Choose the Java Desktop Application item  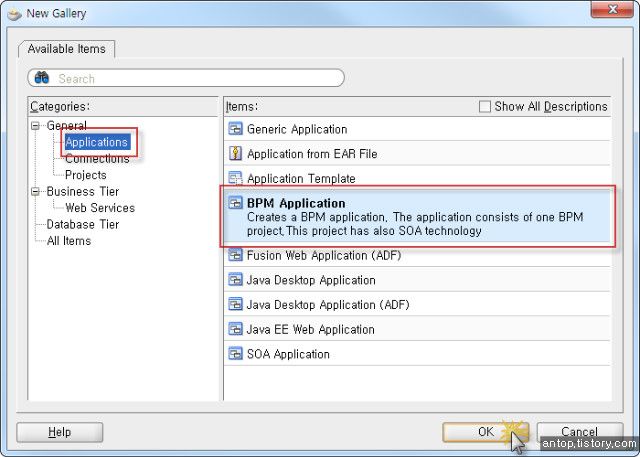418,280
